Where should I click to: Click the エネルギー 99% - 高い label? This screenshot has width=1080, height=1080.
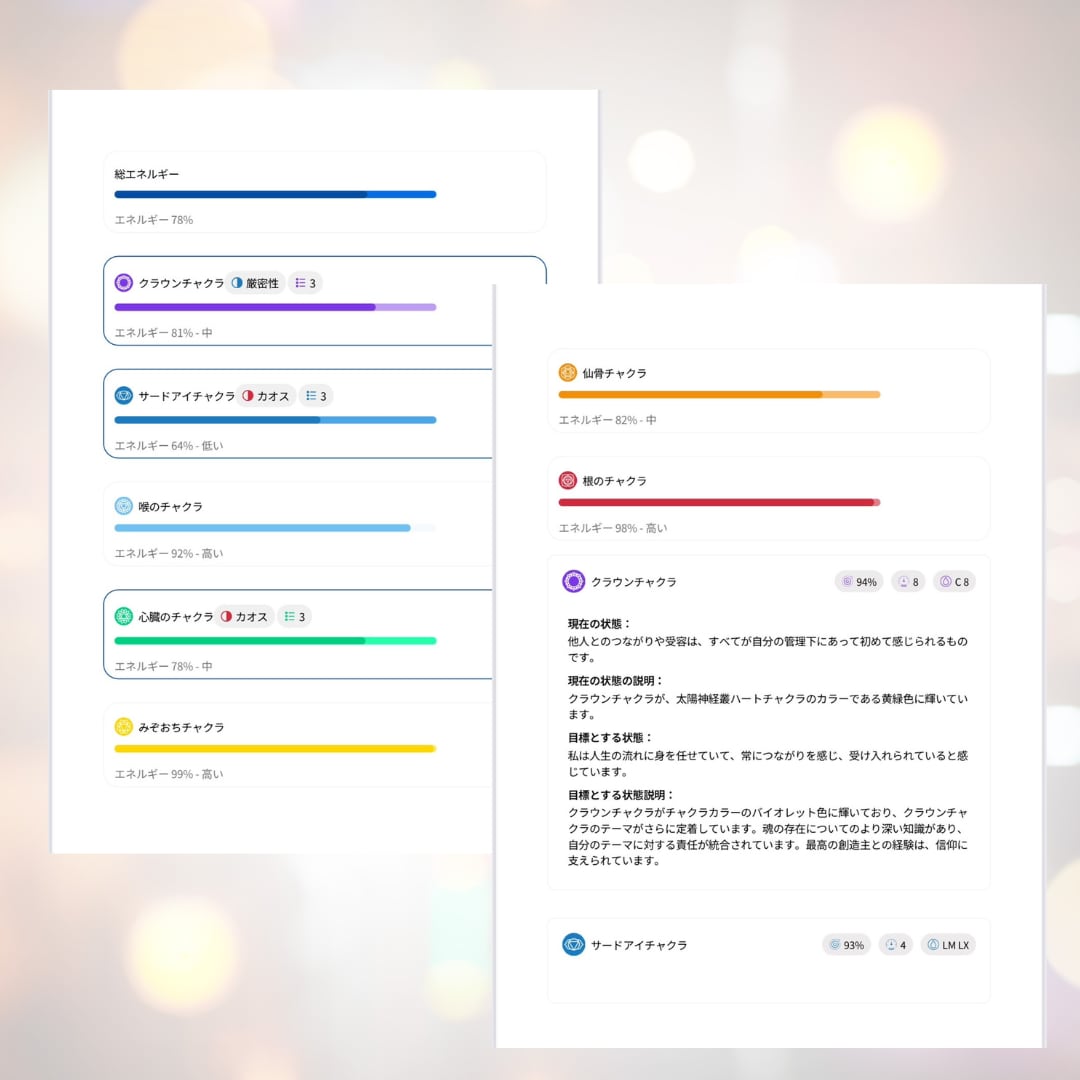pyautogui.click(x=169, y=774)
